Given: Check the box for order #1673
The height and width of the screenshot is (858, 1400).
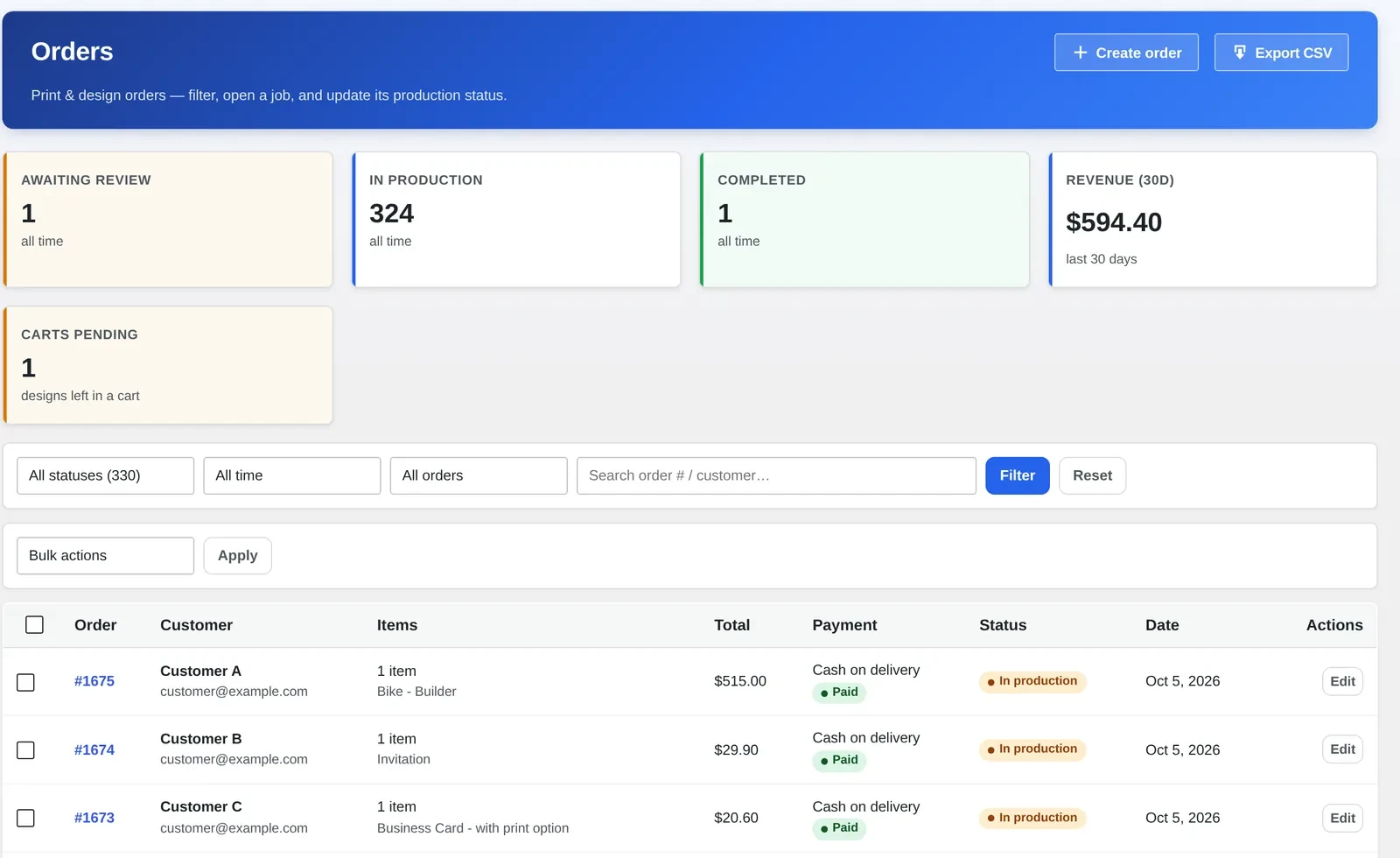Looking at the screenshot, I should [26, 818].
